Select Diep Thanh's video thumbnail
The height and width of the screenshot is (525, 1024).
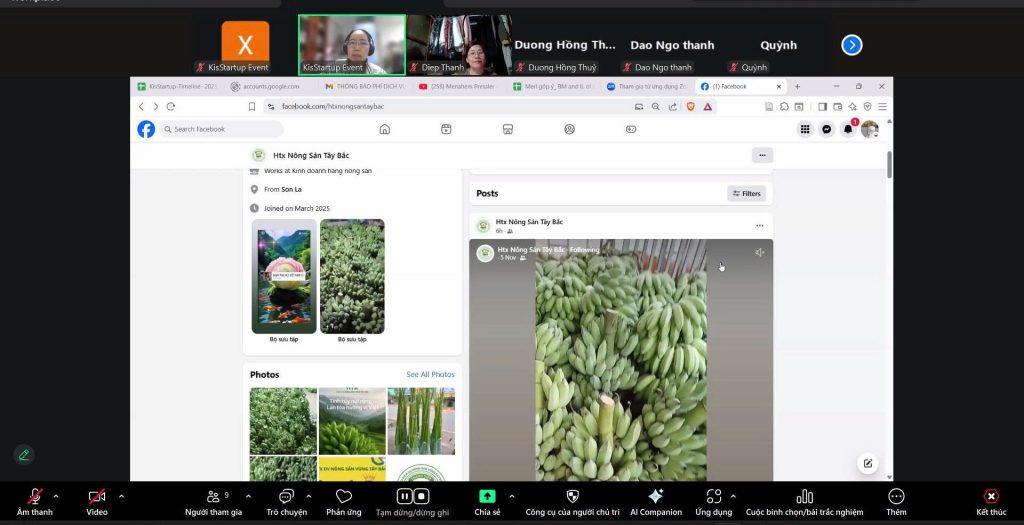(x=459, y=45)
